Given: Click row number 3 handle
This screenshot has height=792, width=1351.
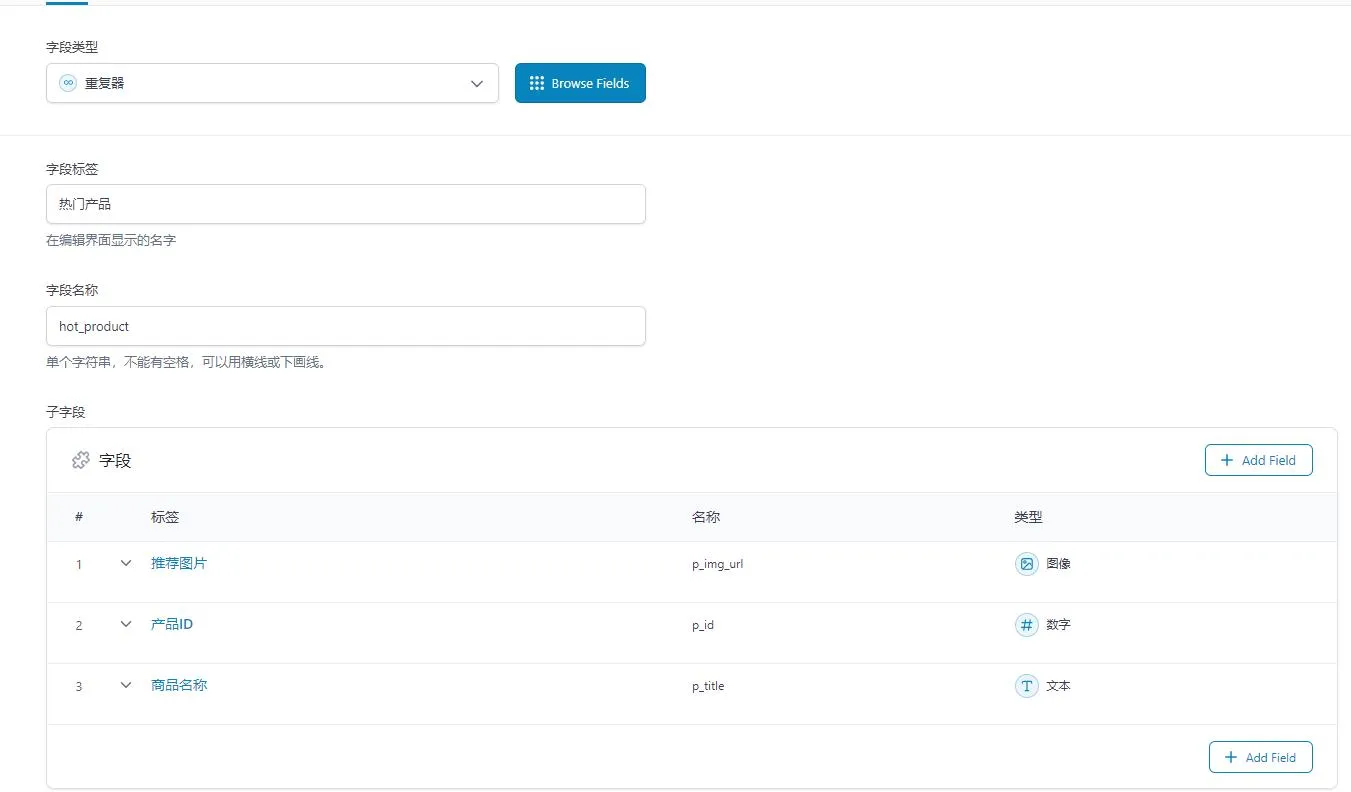Looking at the screenshot, I should coord(79,687).
